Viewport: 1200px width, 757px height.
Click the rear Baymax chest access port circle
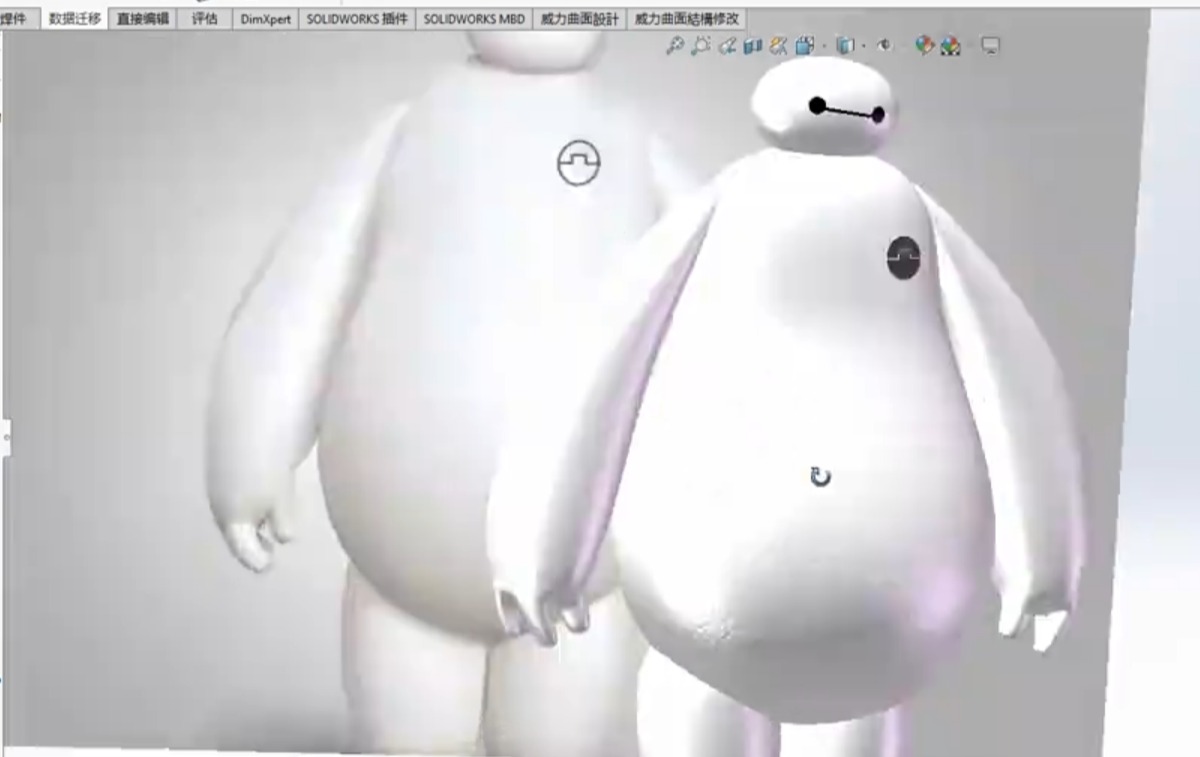pyautogui.click(x=579, y=163)
